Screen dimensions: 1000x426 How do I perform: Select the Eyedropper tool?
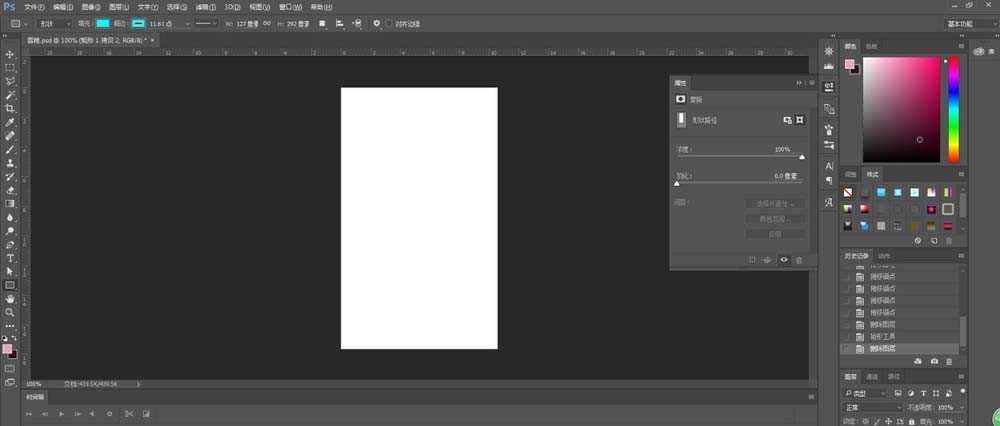pos(10,121)
